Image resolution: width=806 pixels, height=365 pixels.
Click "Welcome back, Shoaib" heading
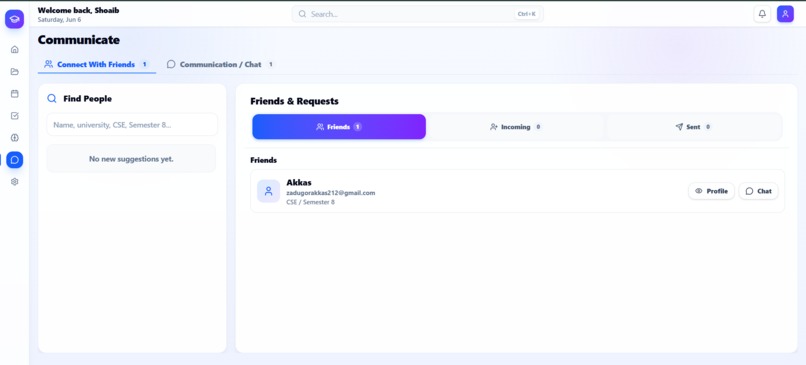[78, 10]
